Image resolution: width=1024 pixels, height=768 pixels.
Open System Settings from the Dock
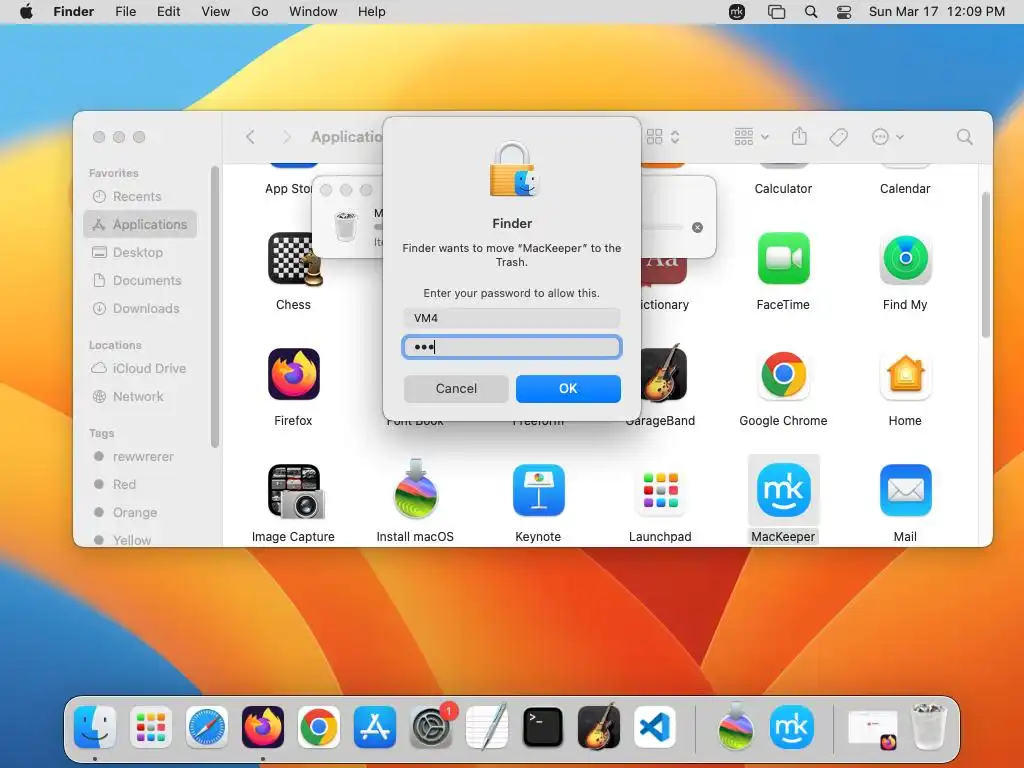pos(431,727)
